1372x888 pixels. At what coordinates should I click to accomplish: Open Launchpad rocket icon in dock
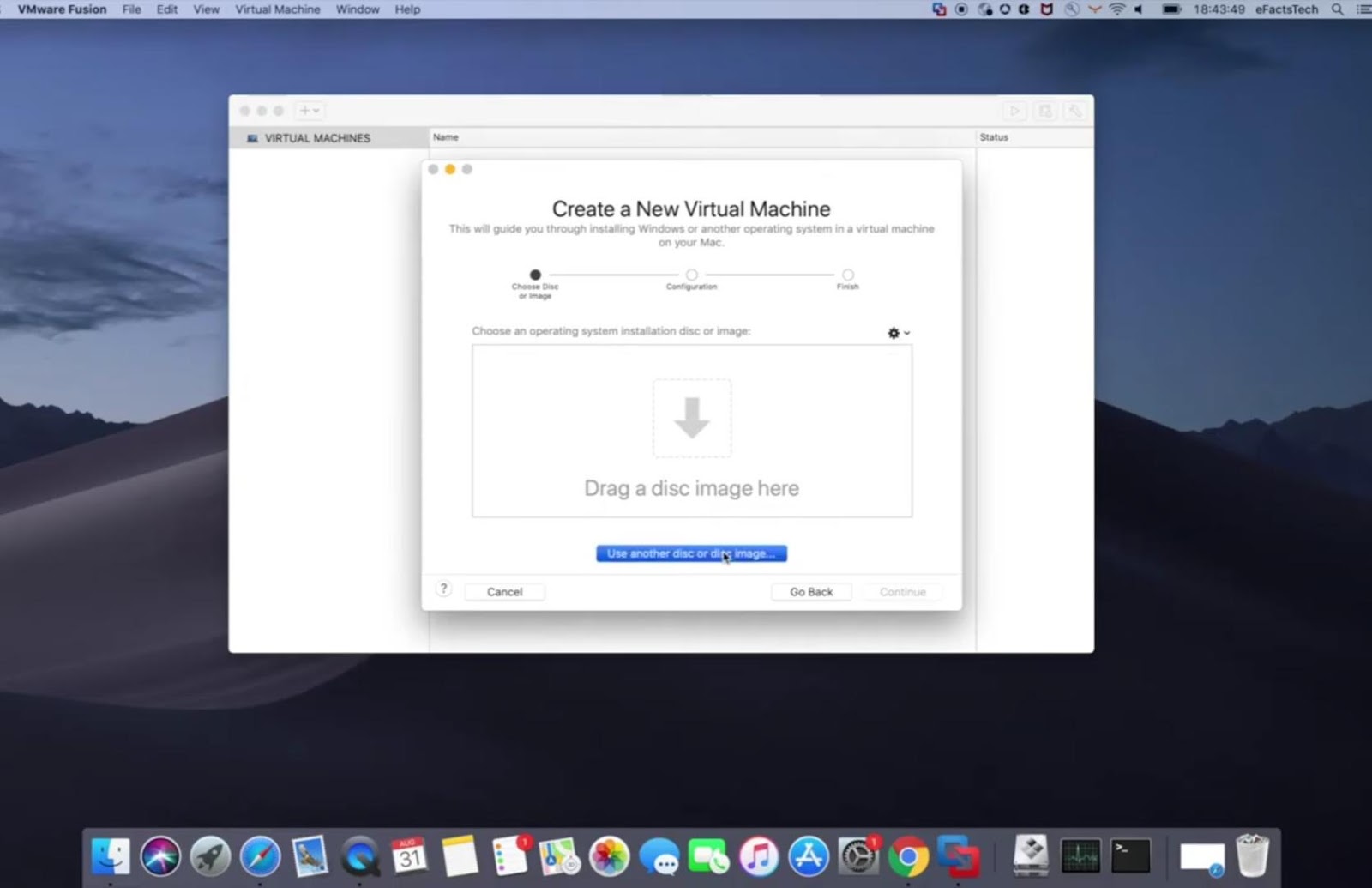tap(210, 855)
